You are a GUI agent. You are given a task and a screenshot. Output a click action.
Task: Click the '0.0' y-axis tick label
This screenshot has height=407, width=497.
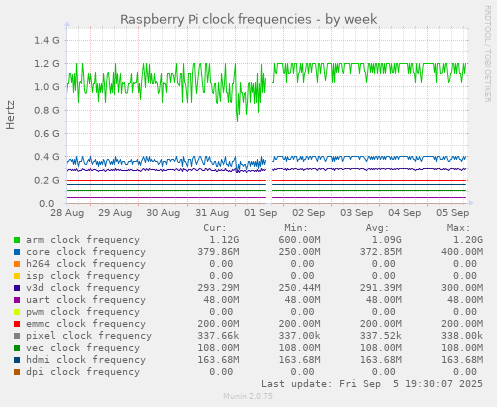point(47,203)
